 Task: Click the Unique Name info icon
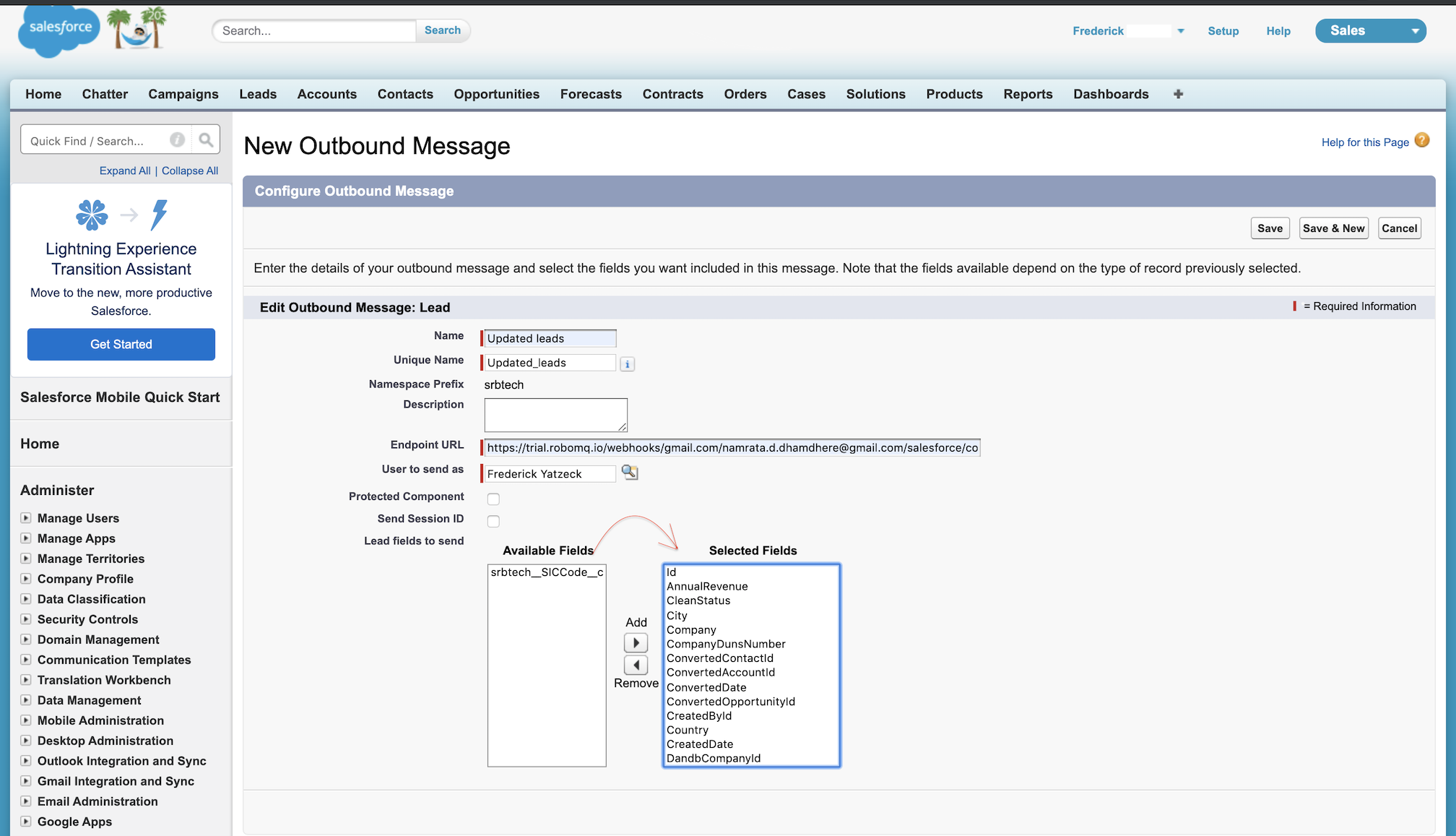pos(628,363)
